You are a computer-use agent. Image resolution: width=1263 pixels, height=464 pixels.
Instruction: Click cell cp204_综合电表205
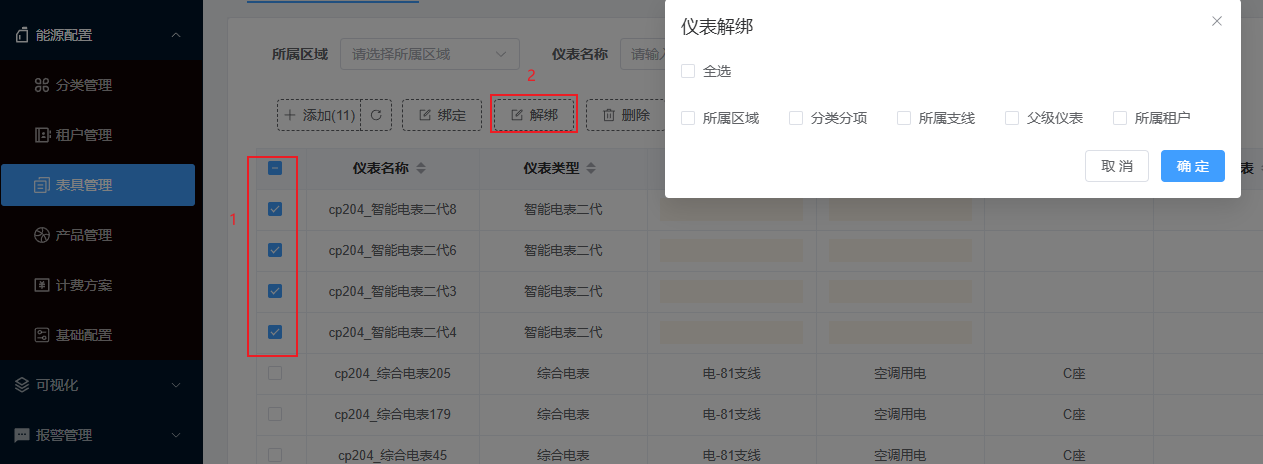pos(392,373)
